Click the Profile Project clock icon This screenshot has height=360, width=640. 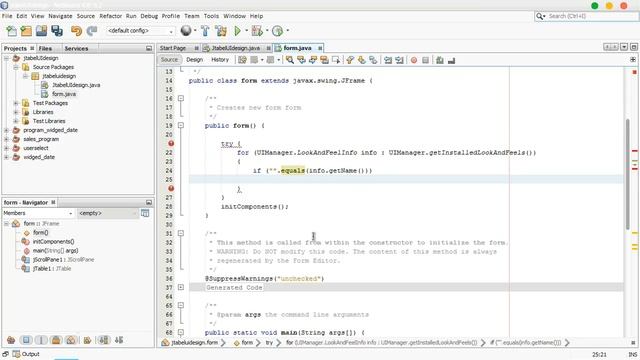pyautogui.click(x=277, y=31)
